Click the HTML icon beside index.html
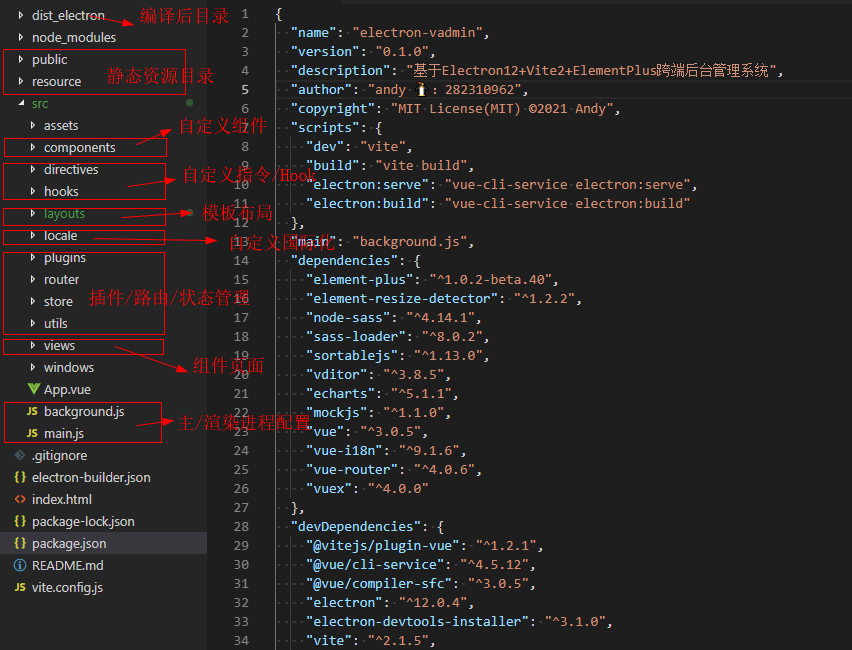Screen dimensions: 852x650 click(x=20, y=500)
